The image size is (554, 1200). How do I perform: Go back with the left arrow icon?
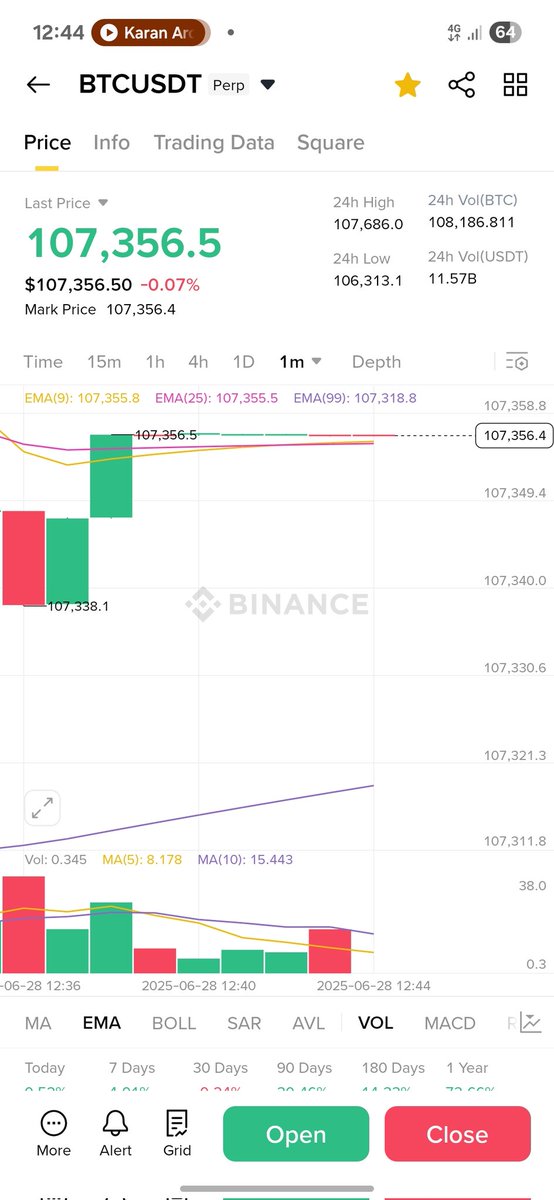coord(38,85)
